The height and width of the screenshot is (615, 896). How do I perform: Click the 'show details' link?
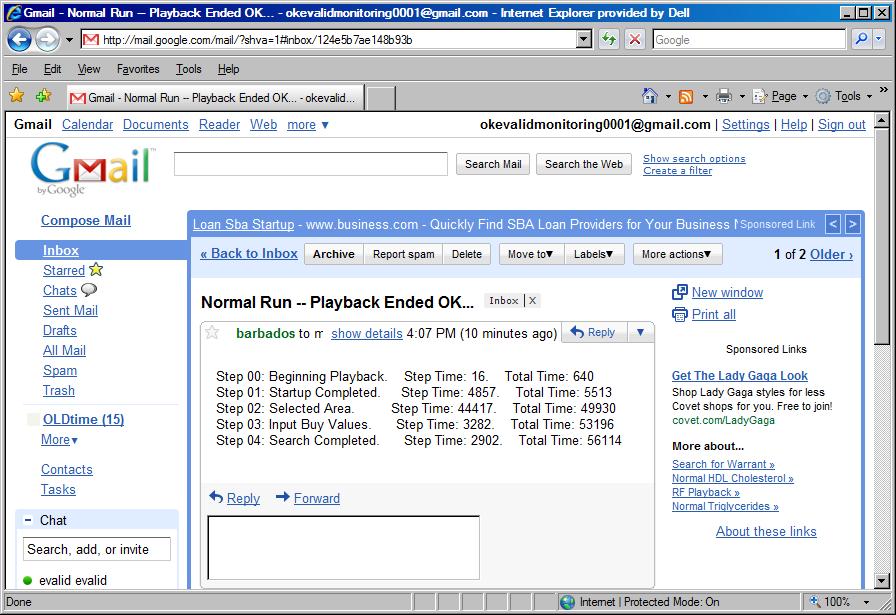[x=367, y=333]
